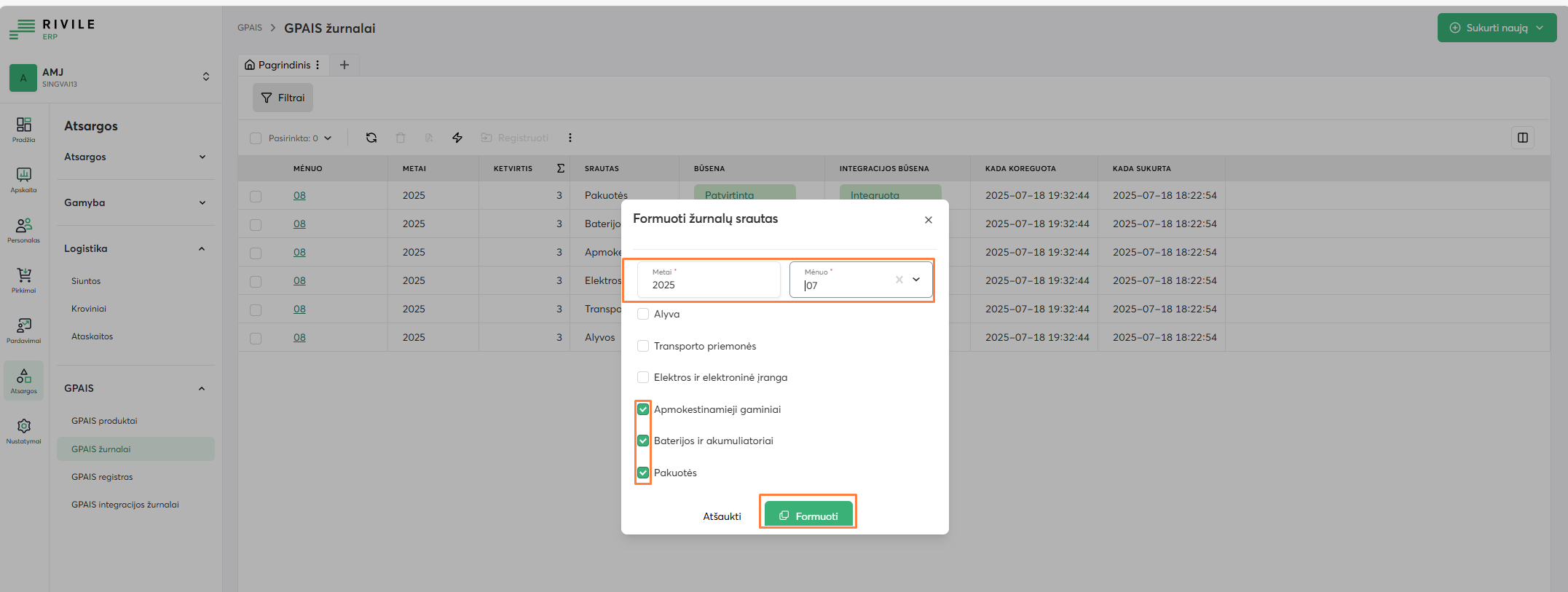
Task: Uncheck the Pakuotės checkbox
Action: click(643, 473)
